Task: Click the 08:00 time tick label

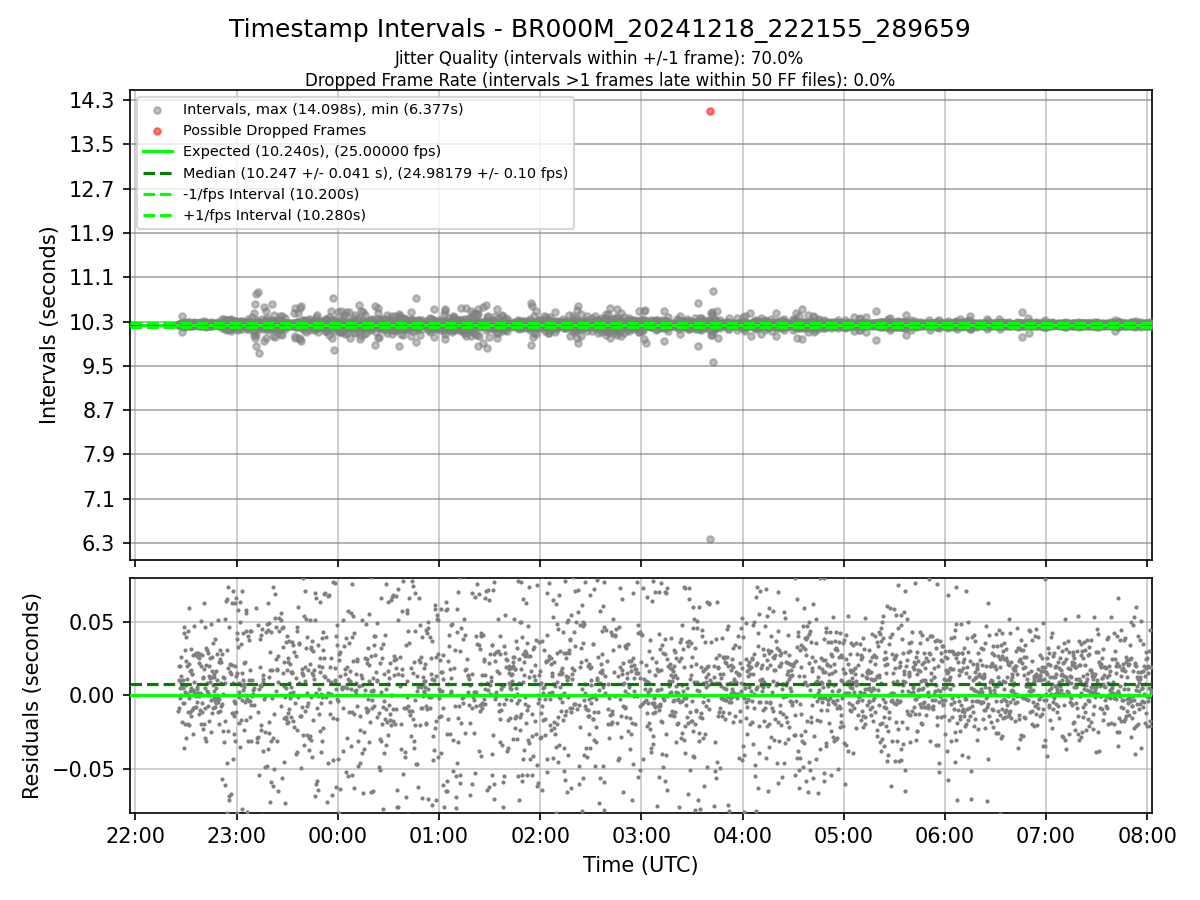Action: coord(1147,834)
